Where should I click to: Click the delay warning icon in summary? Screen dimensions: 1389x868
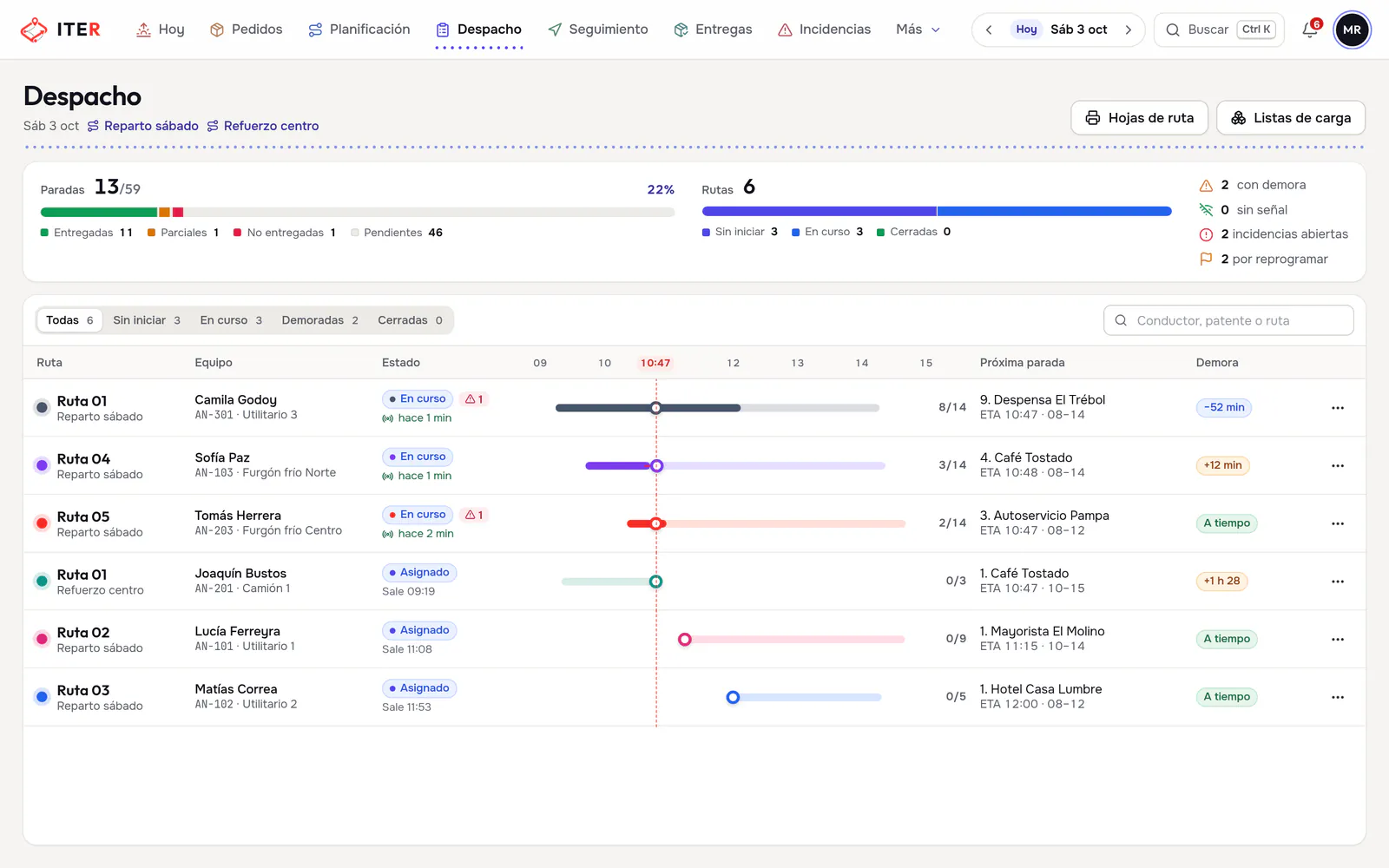(1206, 185)
